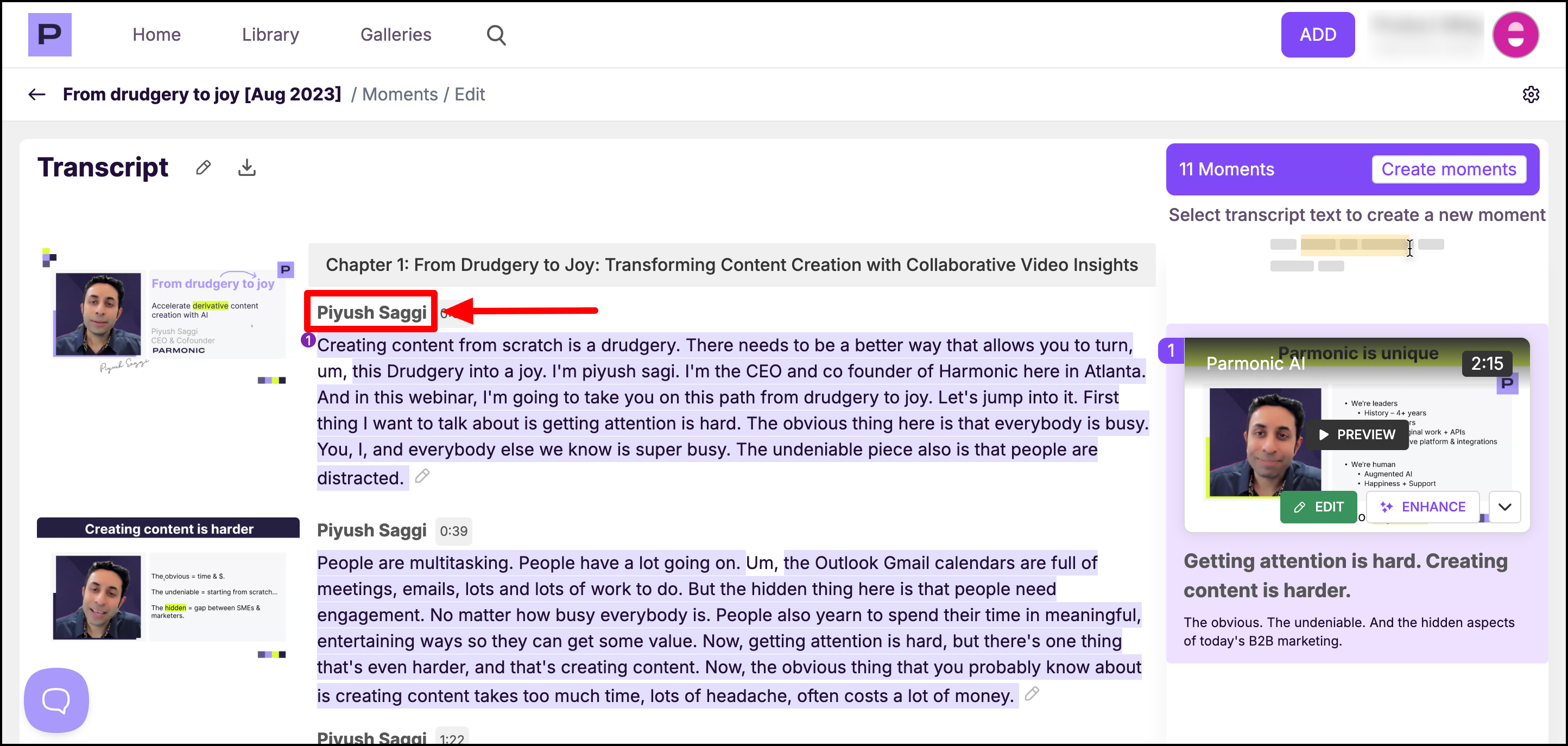Click the moment number 1 marker in the transcript
The width and height of the screenshot is (1568, 746).
pyautogui.click(x=308, y=340)
